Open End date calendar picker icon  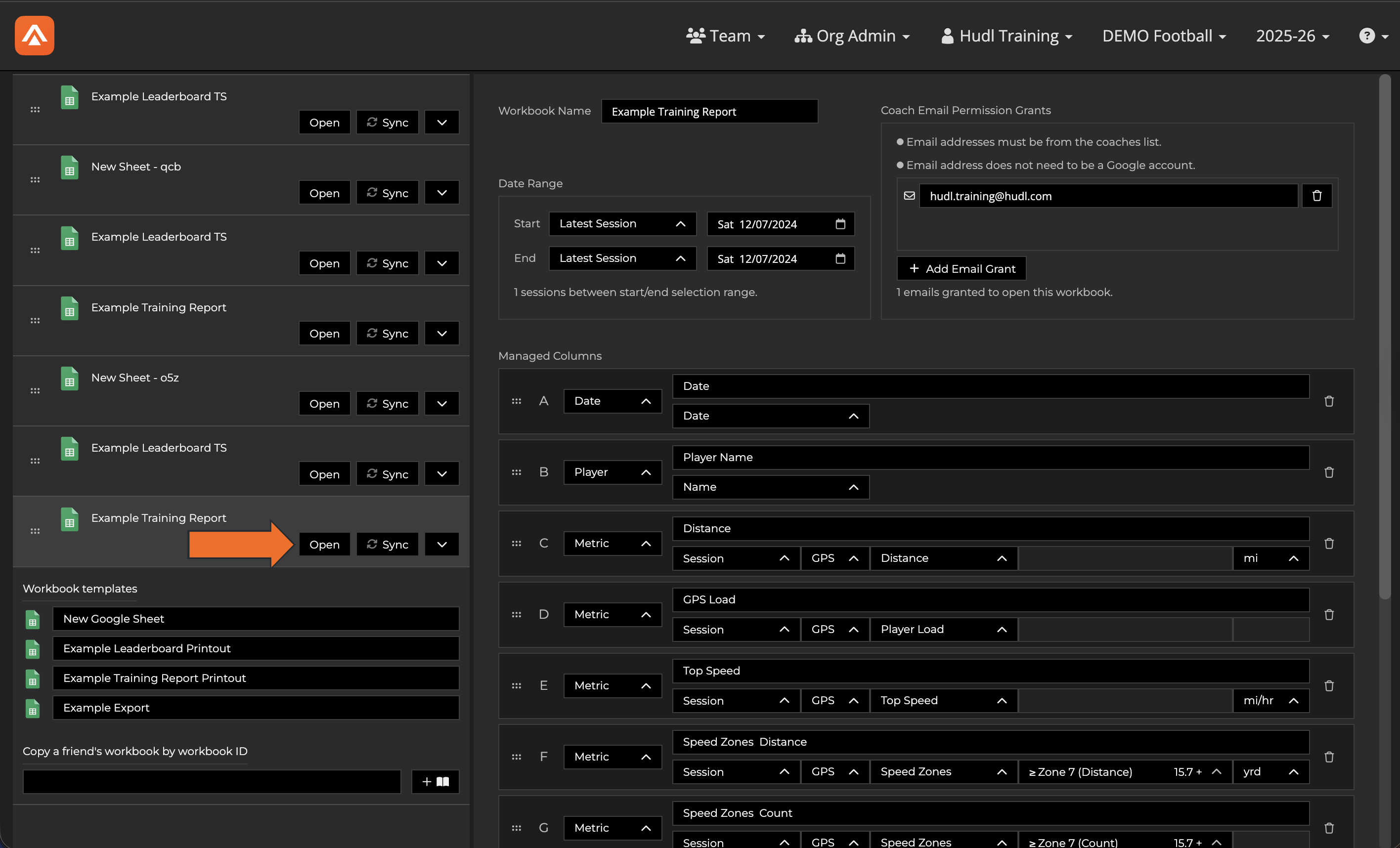[x=840, y=258]
